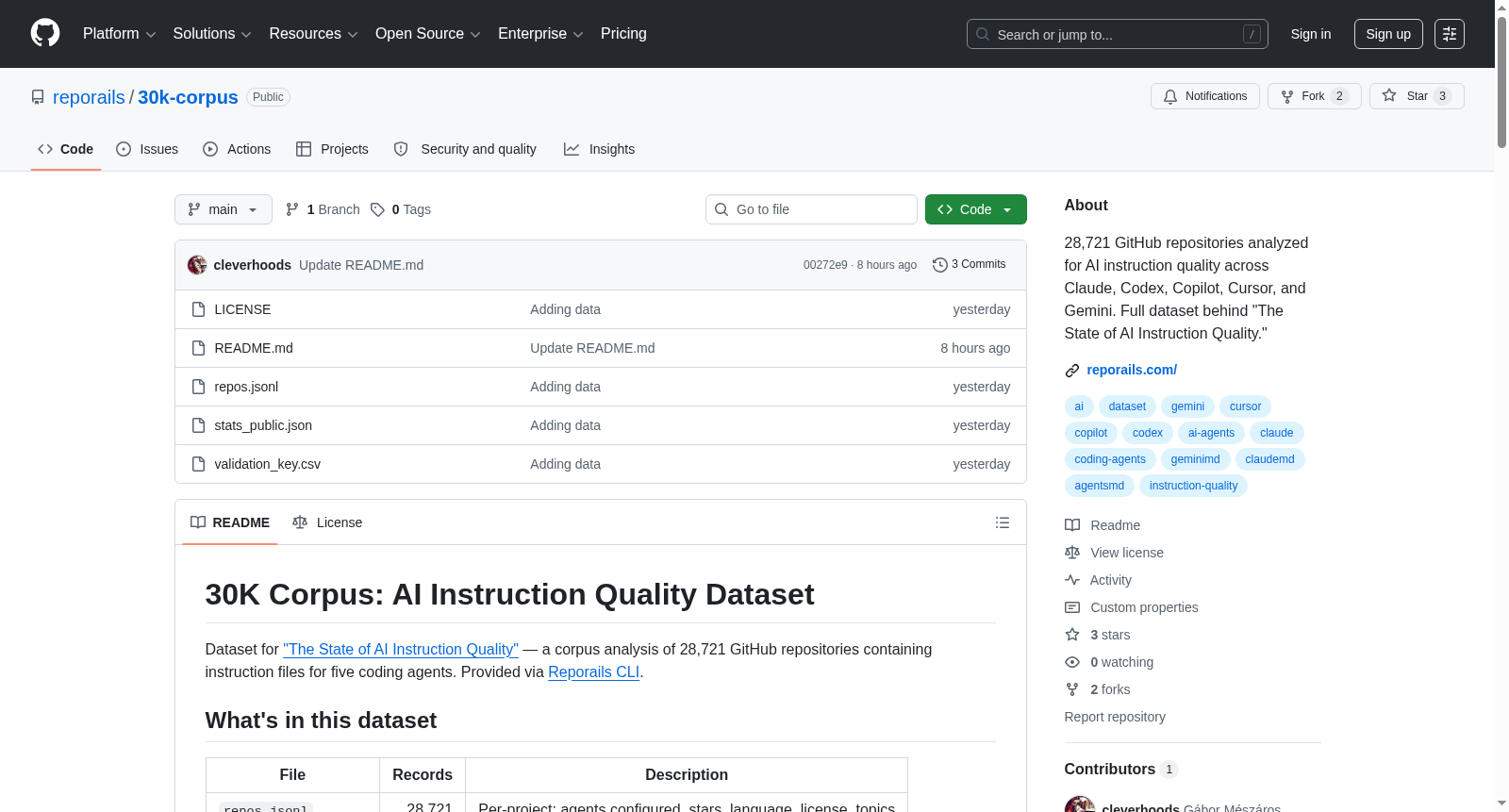Click the scale icon beside View license
This screenshot has height=812, width=1509.
coord(1072,553)
